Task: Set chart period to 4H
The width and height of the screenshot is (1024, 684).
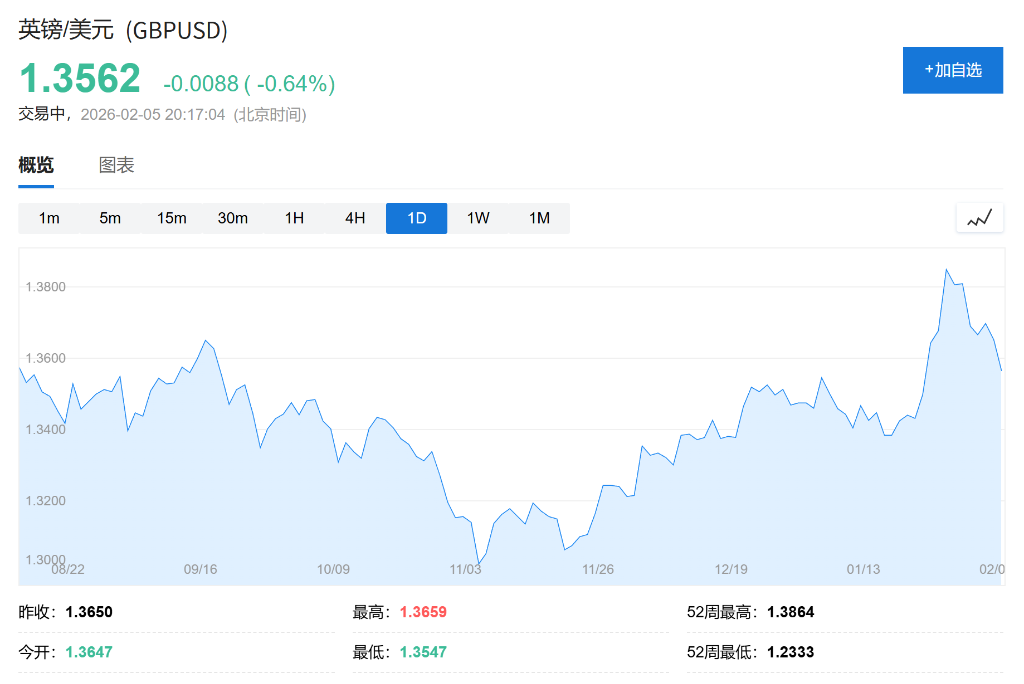Action: 355,218
